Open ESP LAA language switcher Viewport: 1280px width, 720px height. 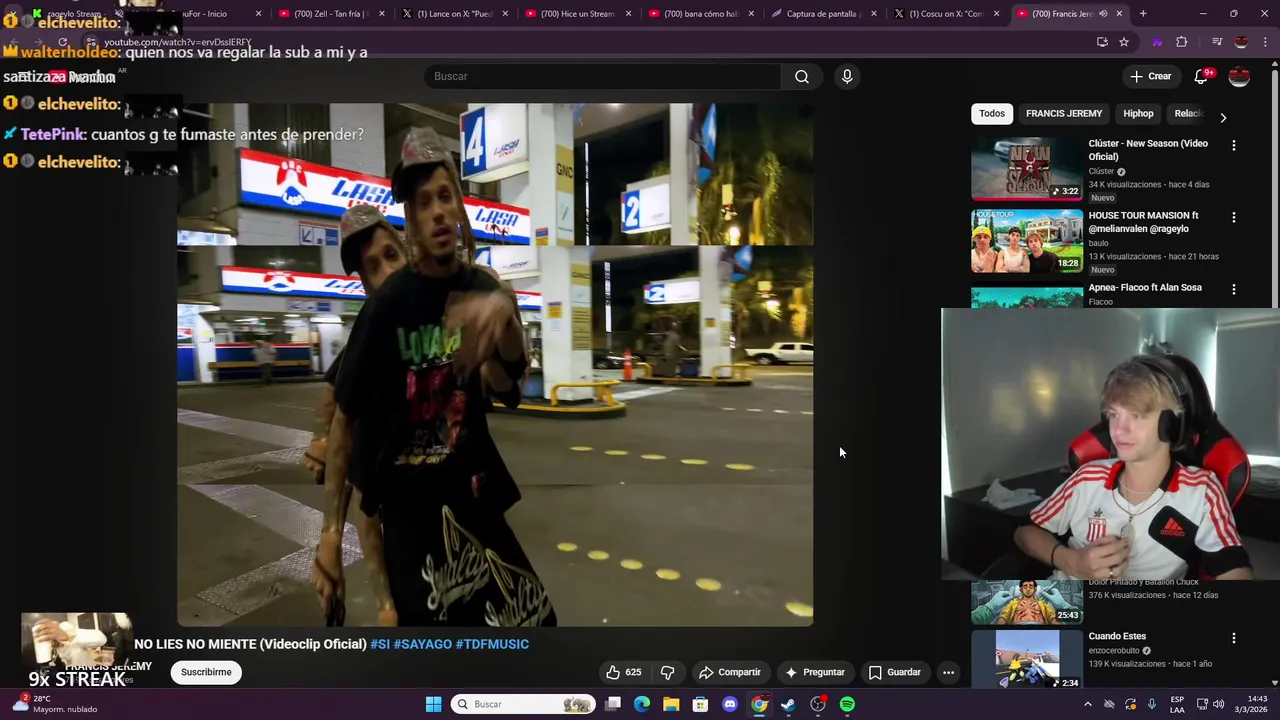(1178, 705)
